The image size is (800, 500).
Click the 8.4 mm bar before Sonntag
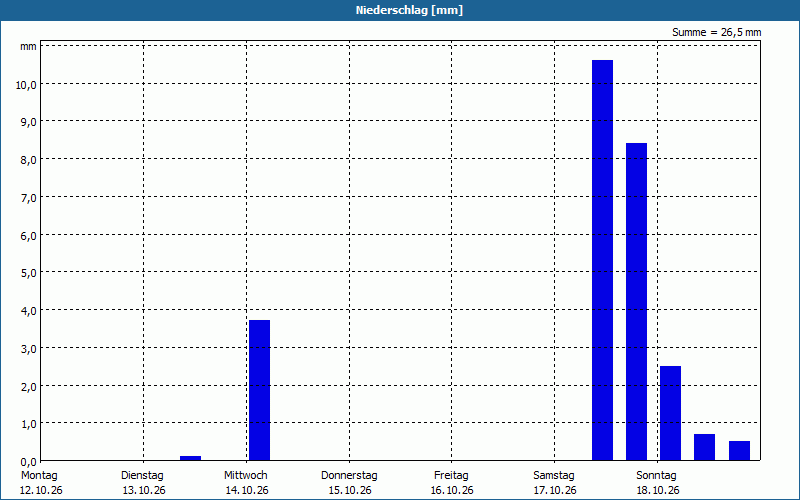(636, 302)
